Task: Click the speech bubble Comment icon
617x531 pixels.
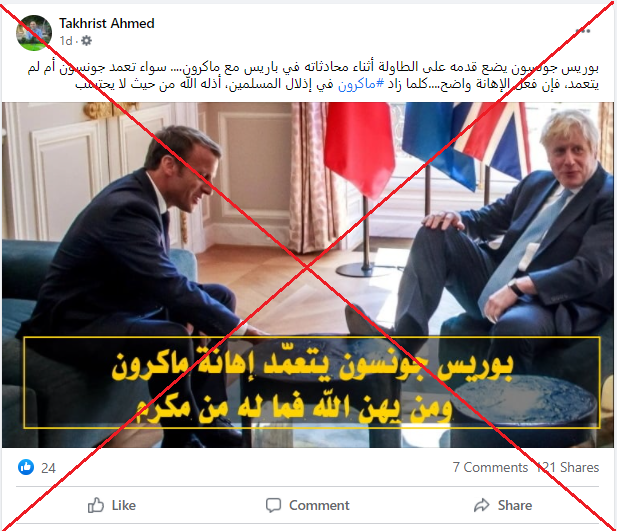Action: coord(273,505)
